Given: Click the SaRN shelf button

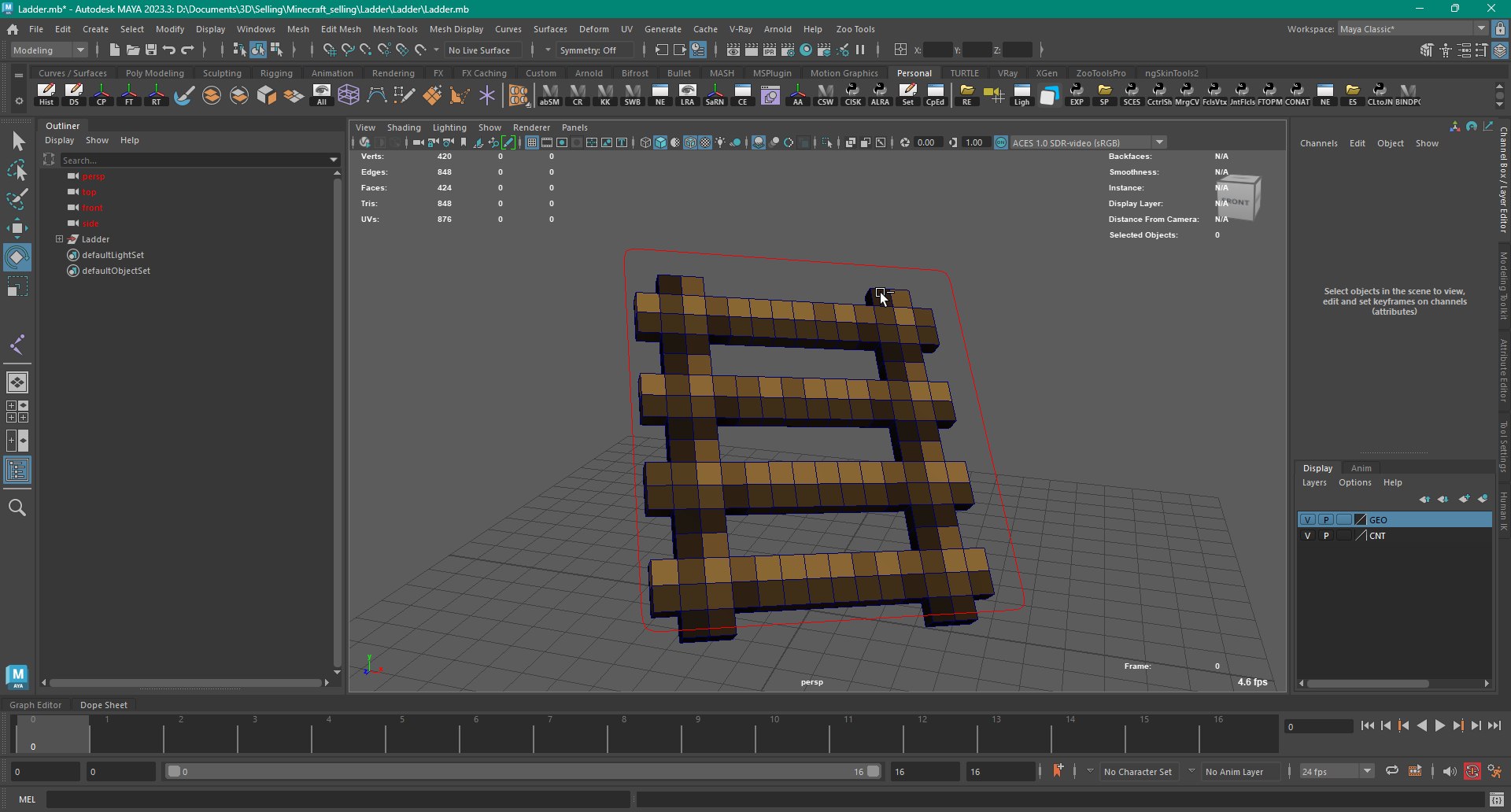Looking at the screenshot, I should click(x=715, y=94).
